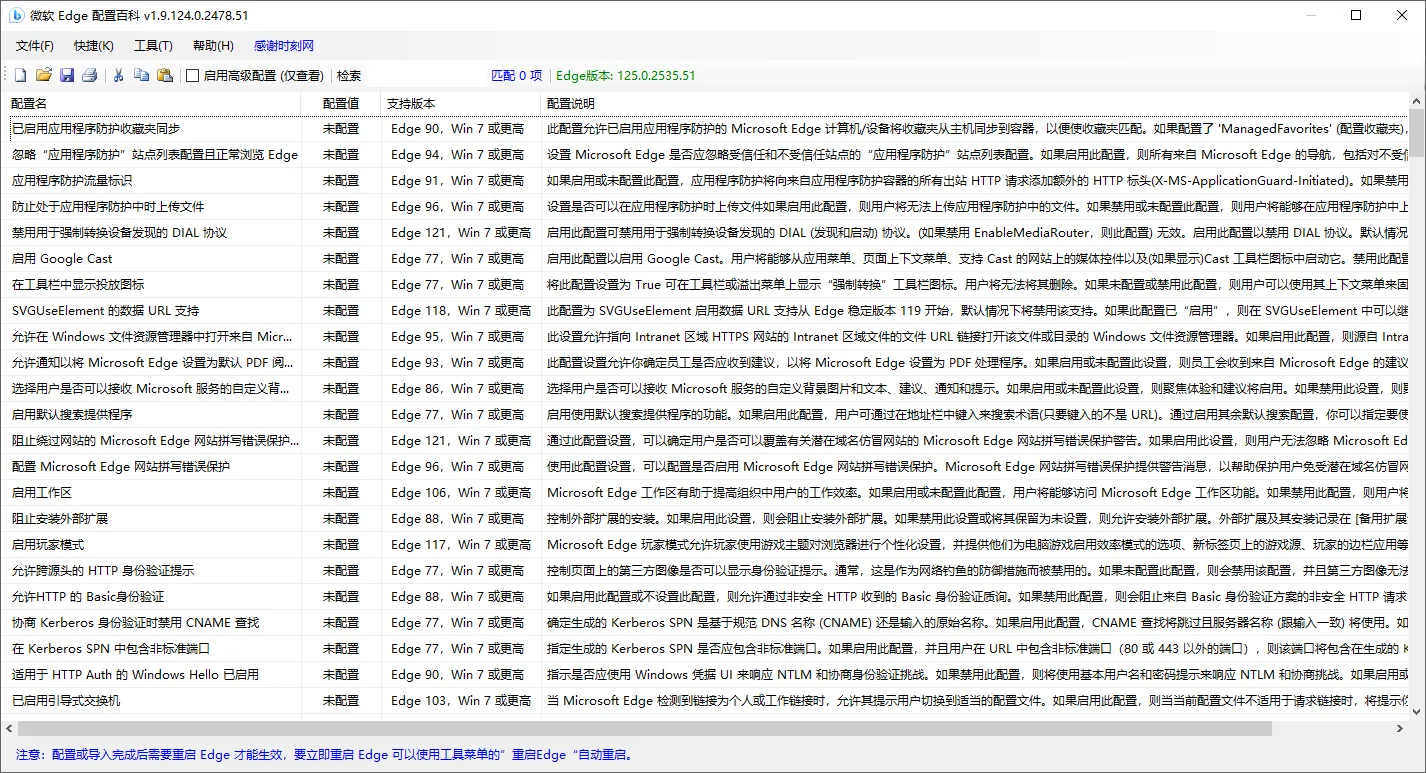Click the horizontal scrollbar left arrow
Image resolution: width=1426 pixels, height=773 pixels.
pyautogui.click(x=9, y=728)
